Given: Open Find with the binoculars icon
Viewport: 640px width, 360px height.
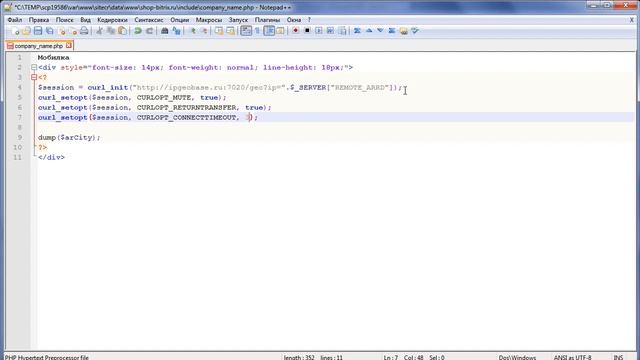Looking at the screenshot, I should (164, 31).
